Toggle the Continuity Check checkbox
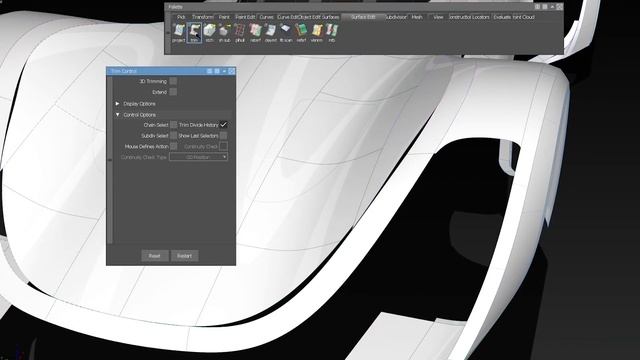Image resolution: width=640 pixels, height=360 pixels. [223, 146]
